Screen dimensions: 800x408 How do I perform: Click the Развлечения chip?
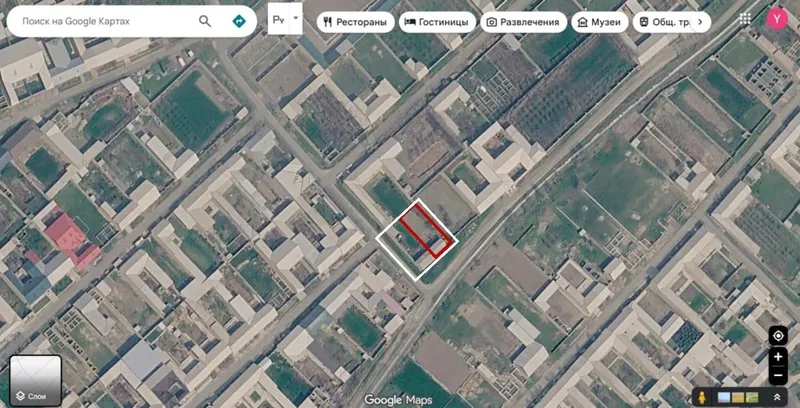pyautogui.click(x=523, y=22)
